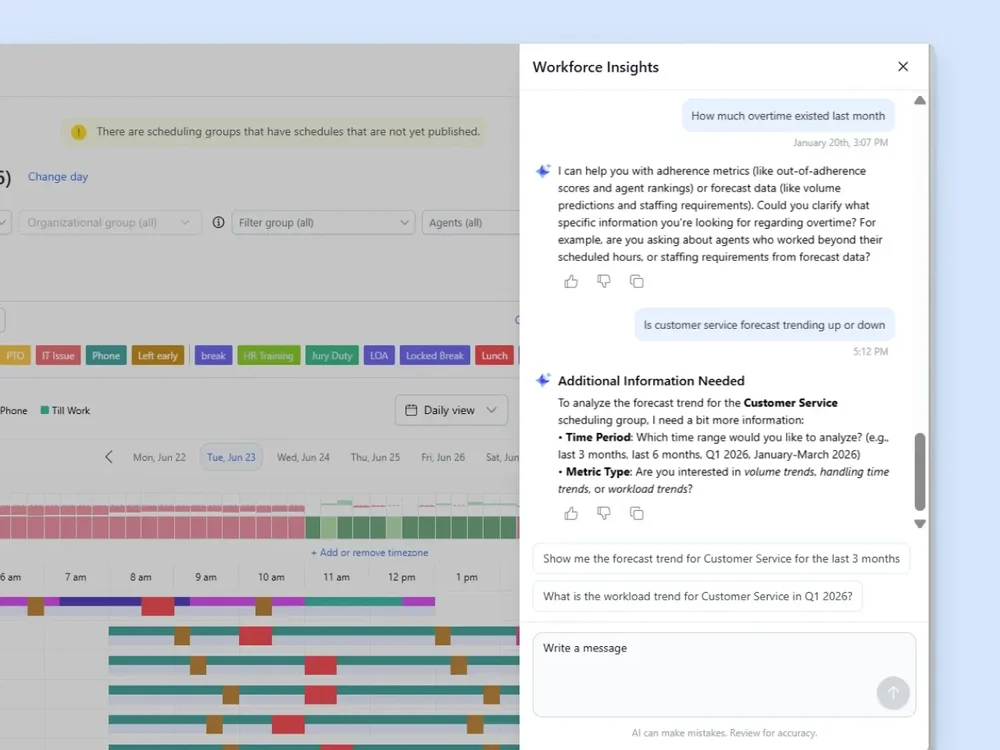The width and height of the screenshot is (1000, 750).
Task: Click the January 20th, 3:07 PM timestamp
Action: 840,142
